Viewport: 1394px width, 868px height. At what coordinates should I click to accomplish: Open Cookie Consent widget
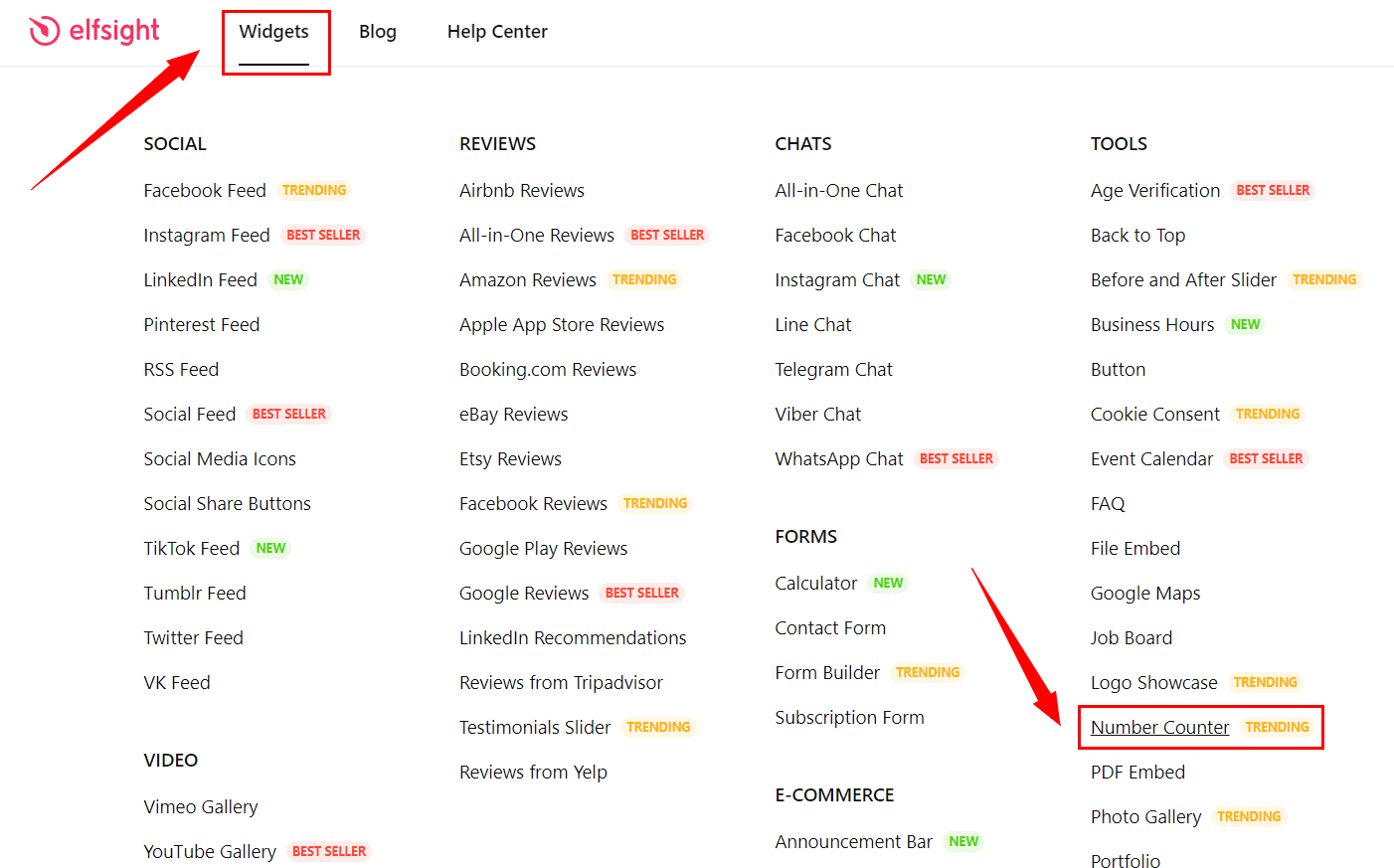tap(1155, 414)
